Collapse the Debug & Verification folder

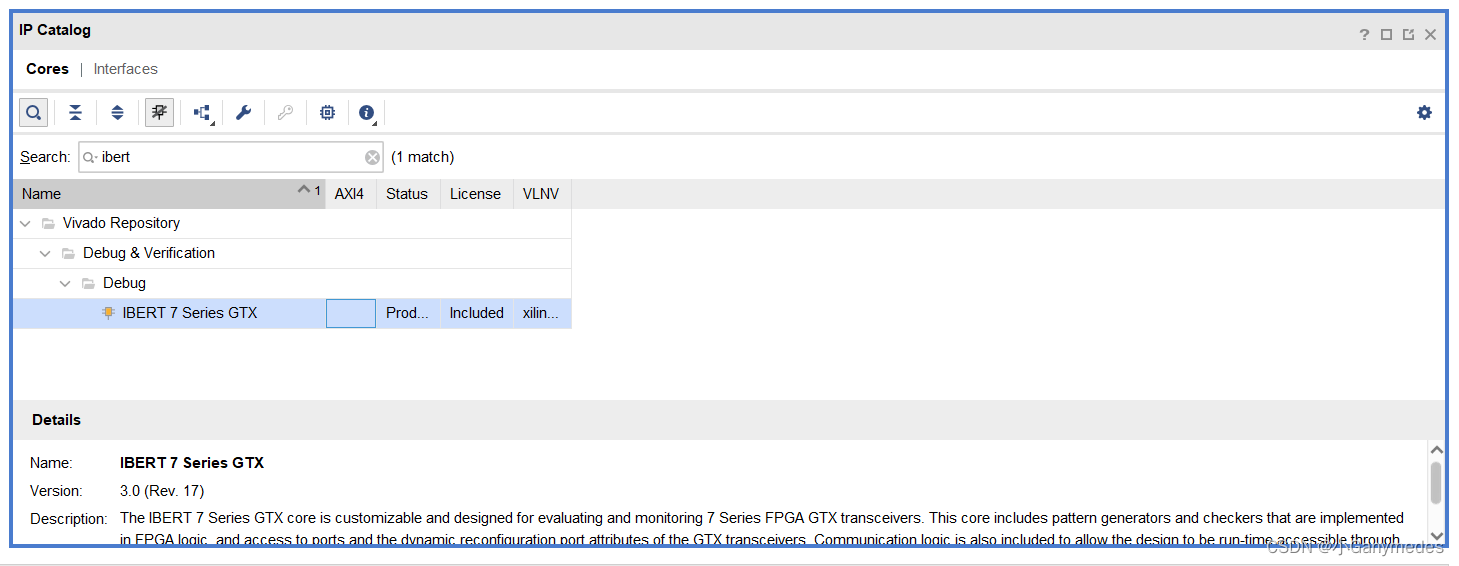click(45, 253)
